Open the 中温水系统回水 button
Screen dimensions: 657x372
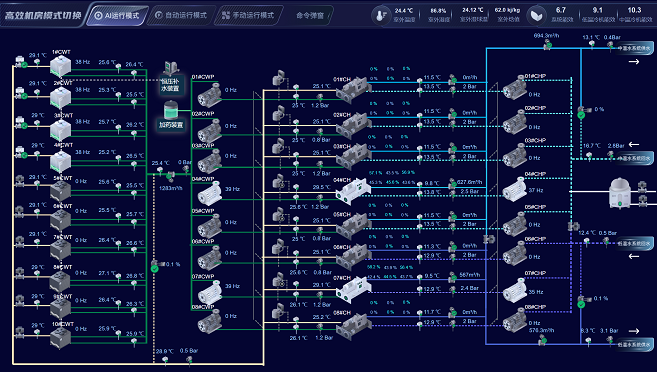tap(635, 158)
